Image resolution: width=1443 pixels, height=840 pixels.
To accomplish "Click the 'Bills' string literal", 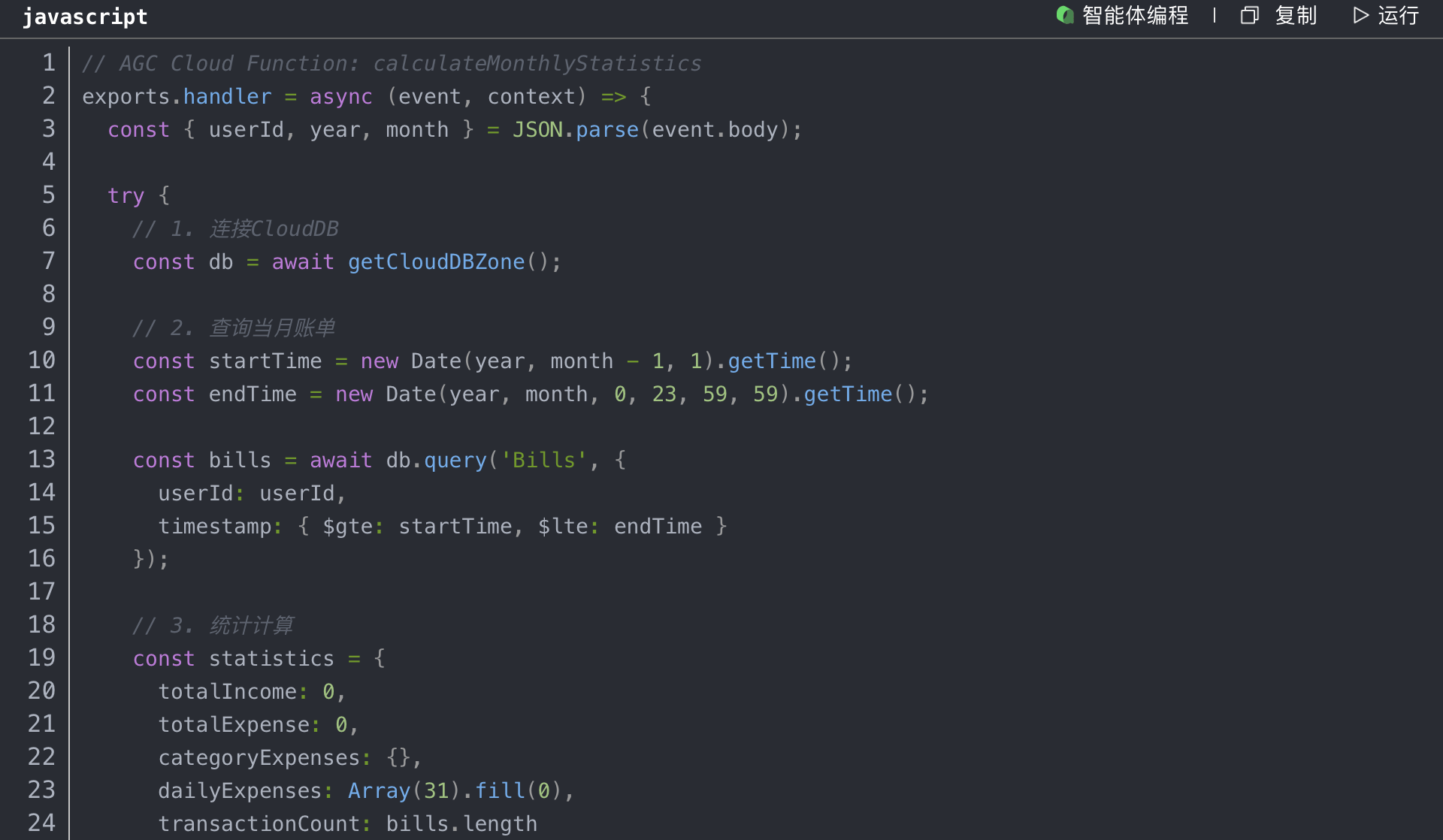I will pyautogui.click(x=543, y=460).
